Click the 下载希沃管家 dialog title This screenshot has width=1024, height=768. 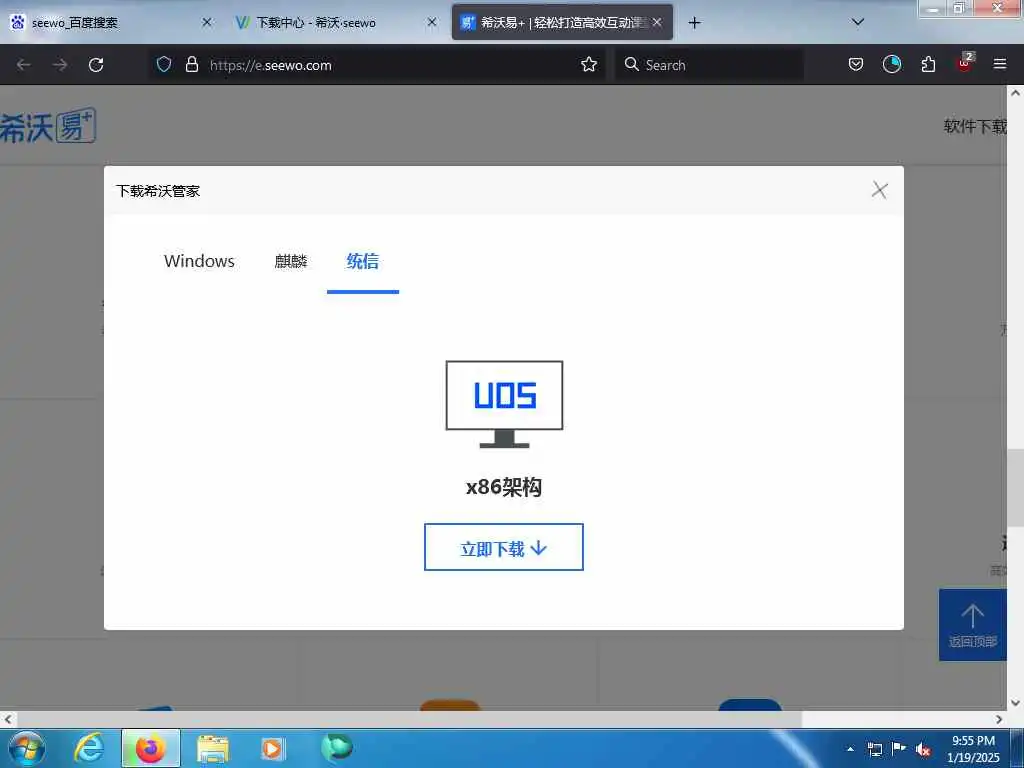158,191
